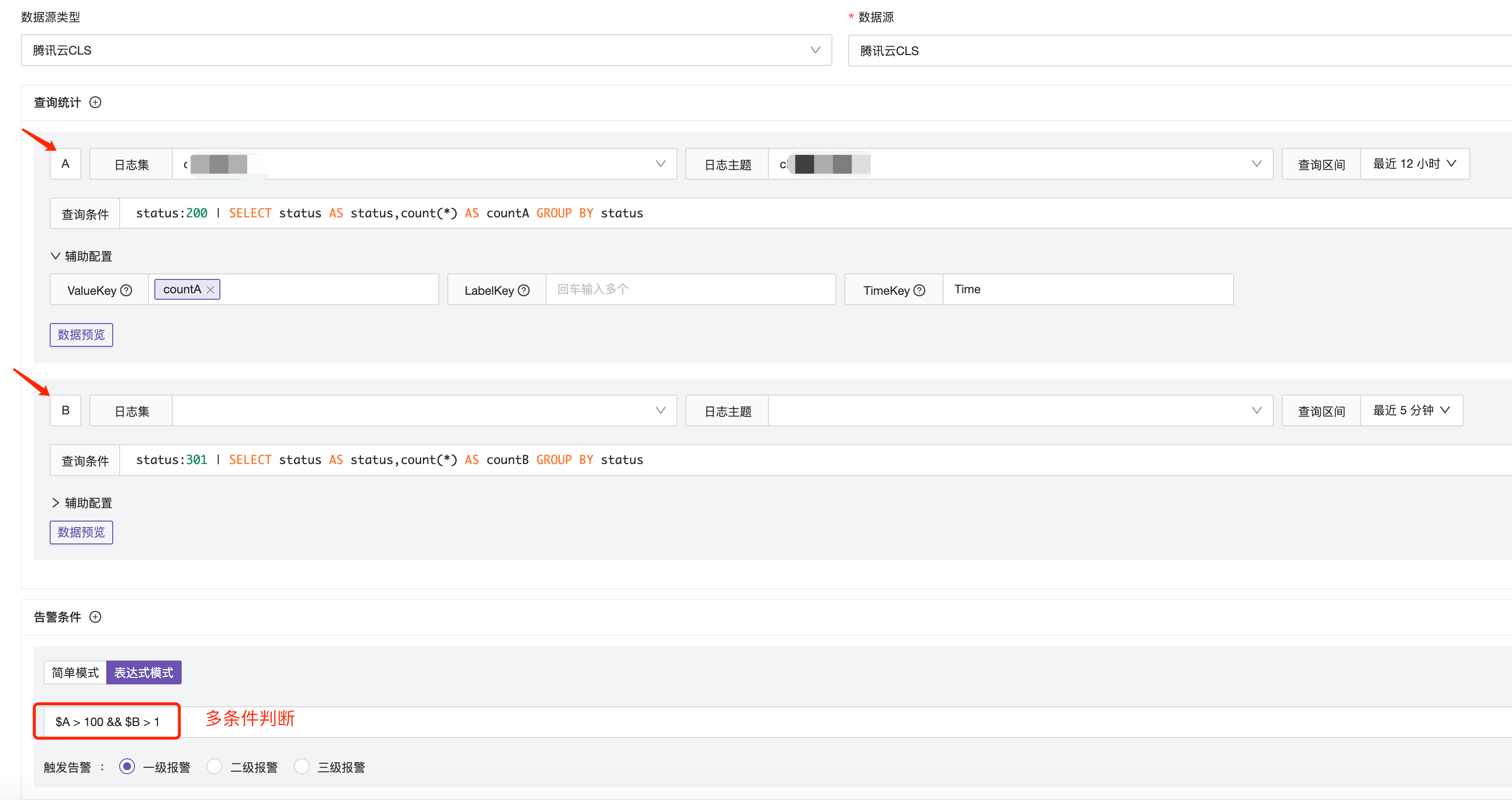Add an alert condition with 告警条件 plus icon
Viewport: 1512px width, 800px height.
[x=95, y=617]
